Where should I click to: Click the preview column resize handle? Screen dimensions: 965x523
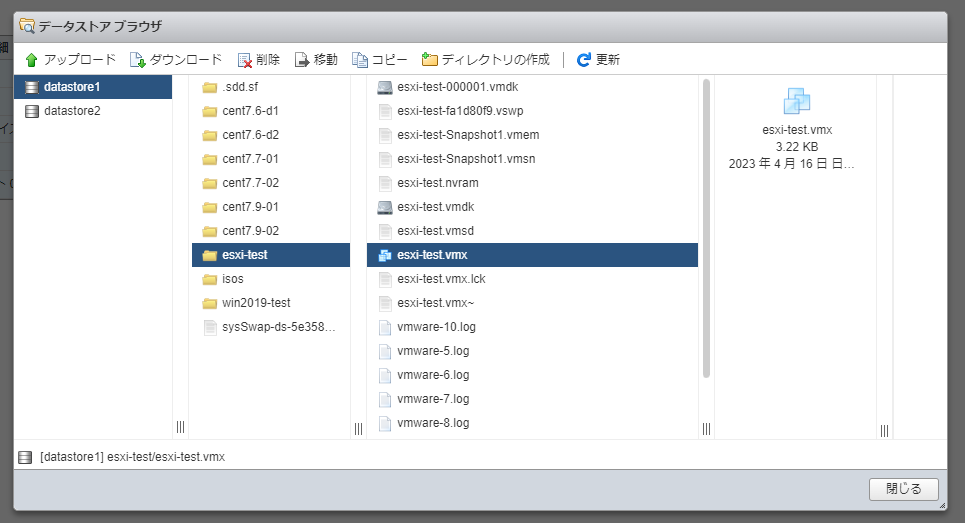(884, 431)
